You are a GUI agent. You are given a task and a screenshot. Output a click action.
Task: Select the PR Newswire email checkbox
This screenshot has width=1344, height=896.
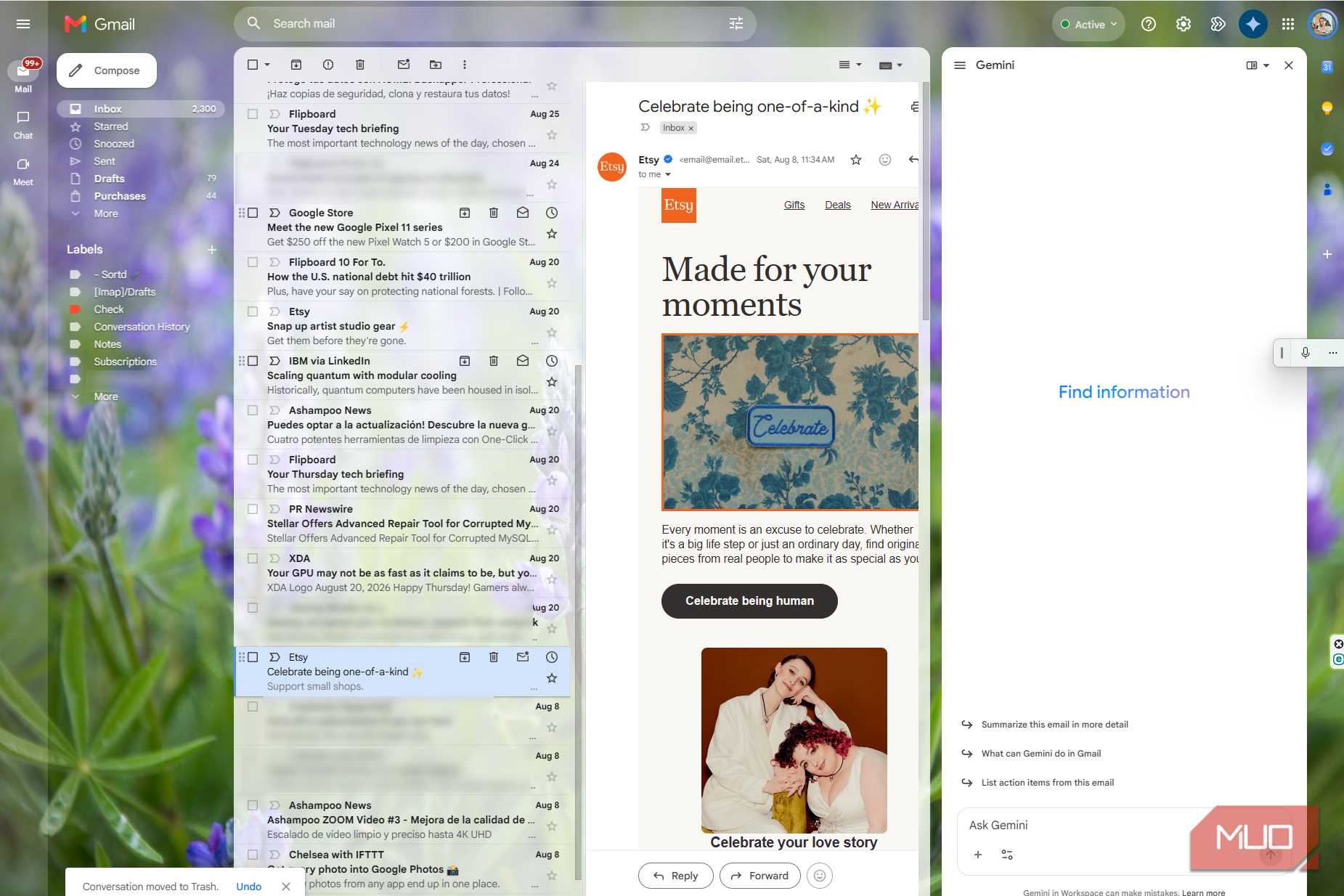pos(253,509)
